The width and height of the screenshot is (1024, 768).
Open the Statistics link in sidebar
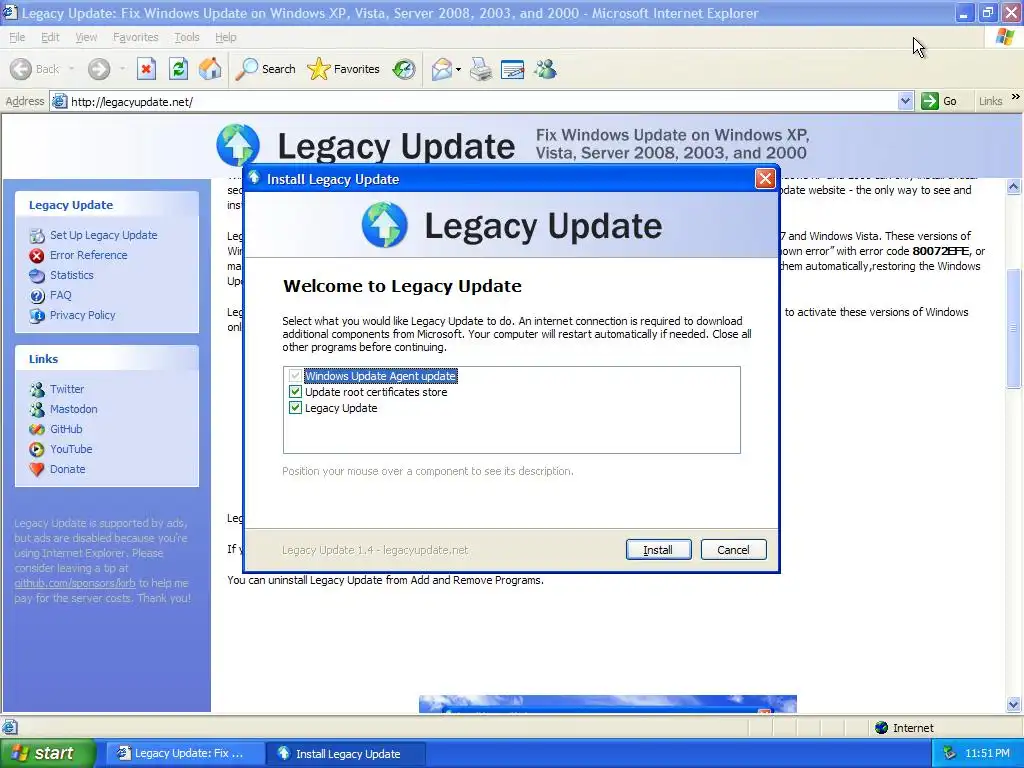click(72, 276)
